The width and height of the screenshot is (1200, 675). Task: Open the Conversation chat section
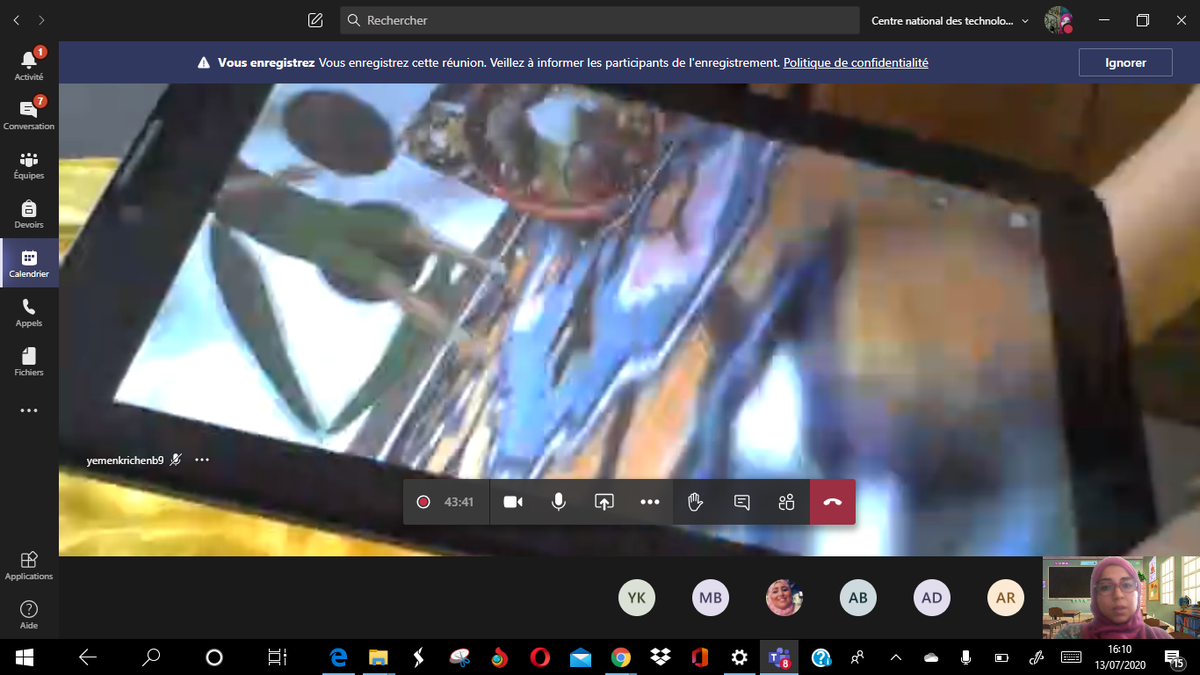29,113
